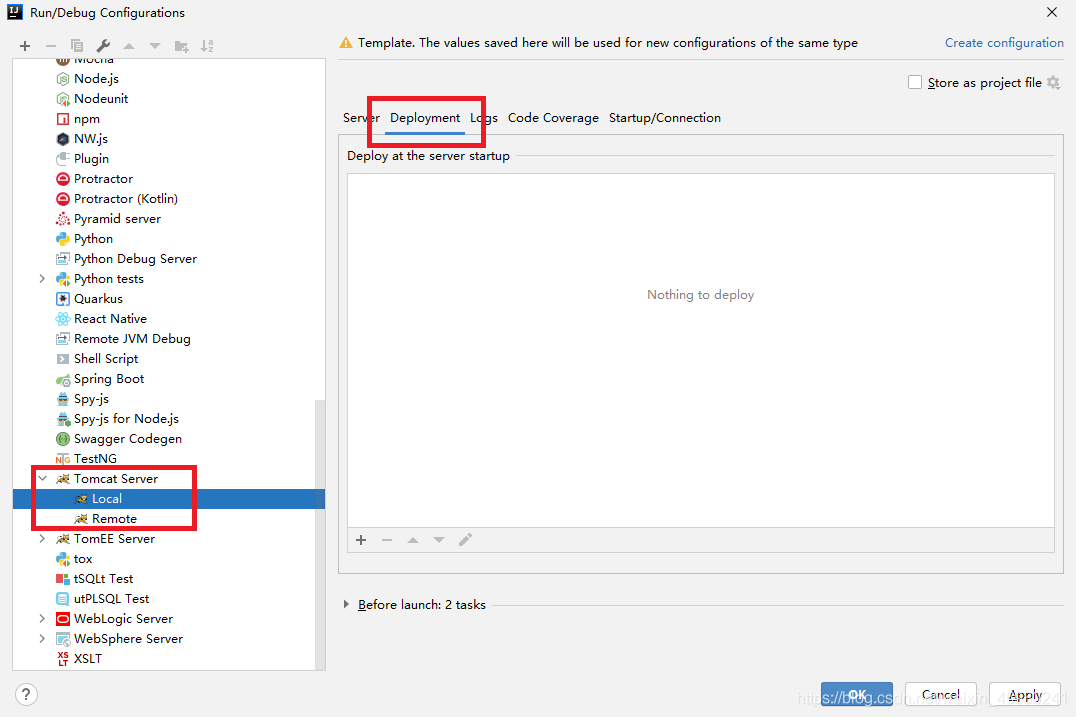Image resolution: width=1076 pixels, height=717 pixels.
Task: Expand the TomEE Server node
Action: click(x=42, y=539)
